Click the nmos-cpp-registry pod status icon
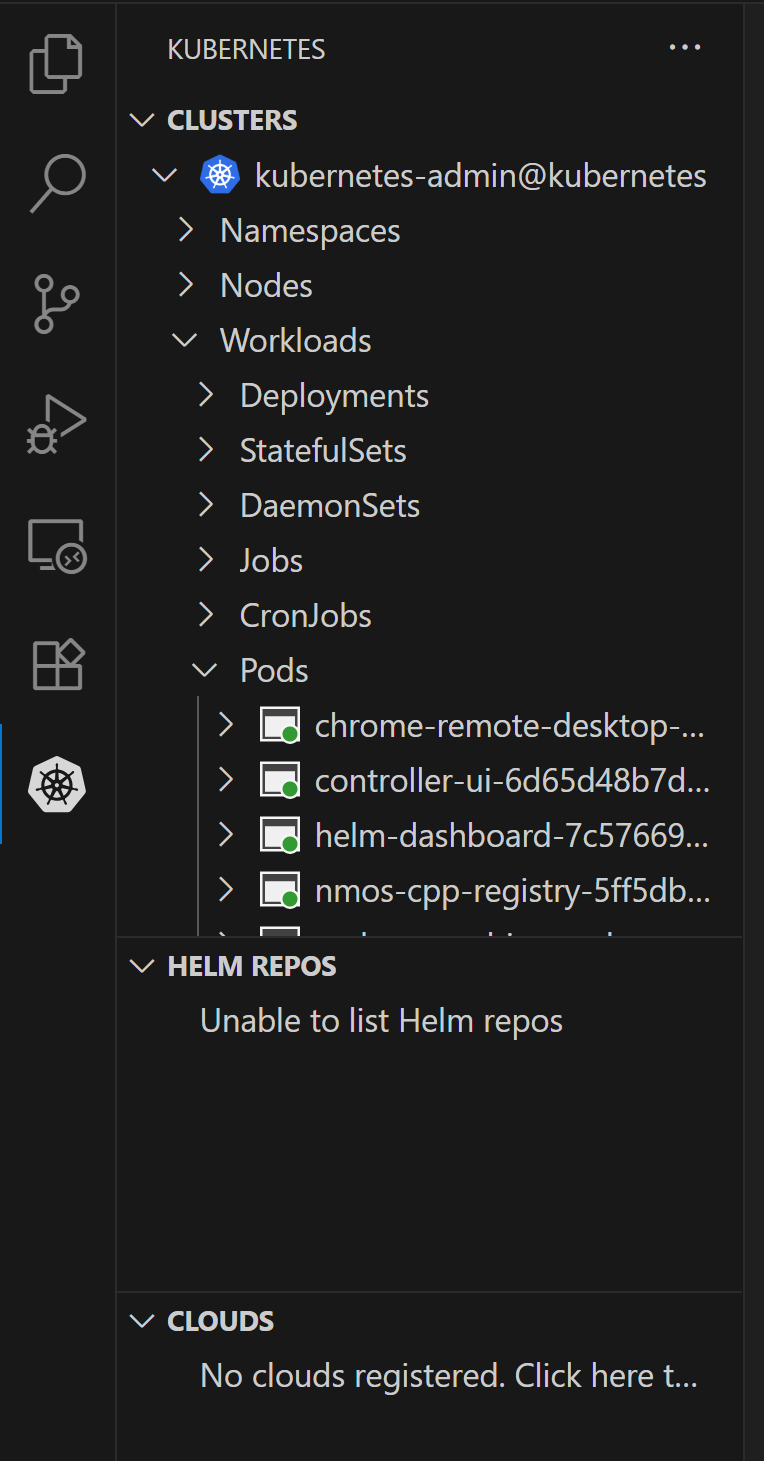Viewport: 764px width, 1461px height. pos(280,890)
